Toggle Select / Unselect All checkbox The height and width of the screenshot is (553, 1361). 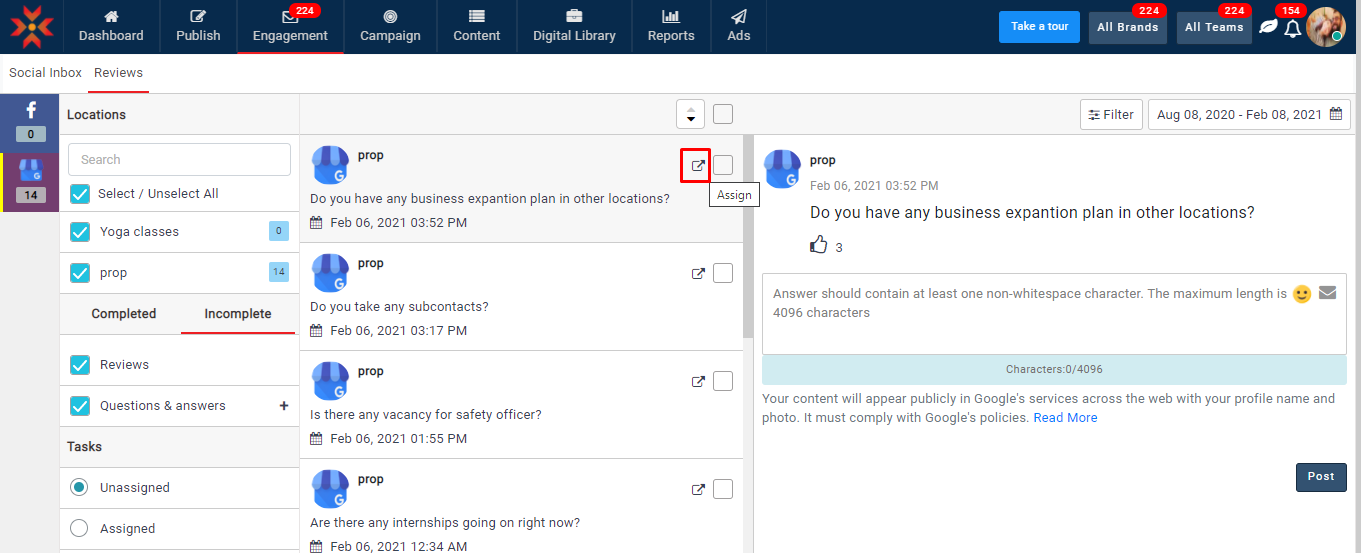pyautogui.click(x=80, y=193)
